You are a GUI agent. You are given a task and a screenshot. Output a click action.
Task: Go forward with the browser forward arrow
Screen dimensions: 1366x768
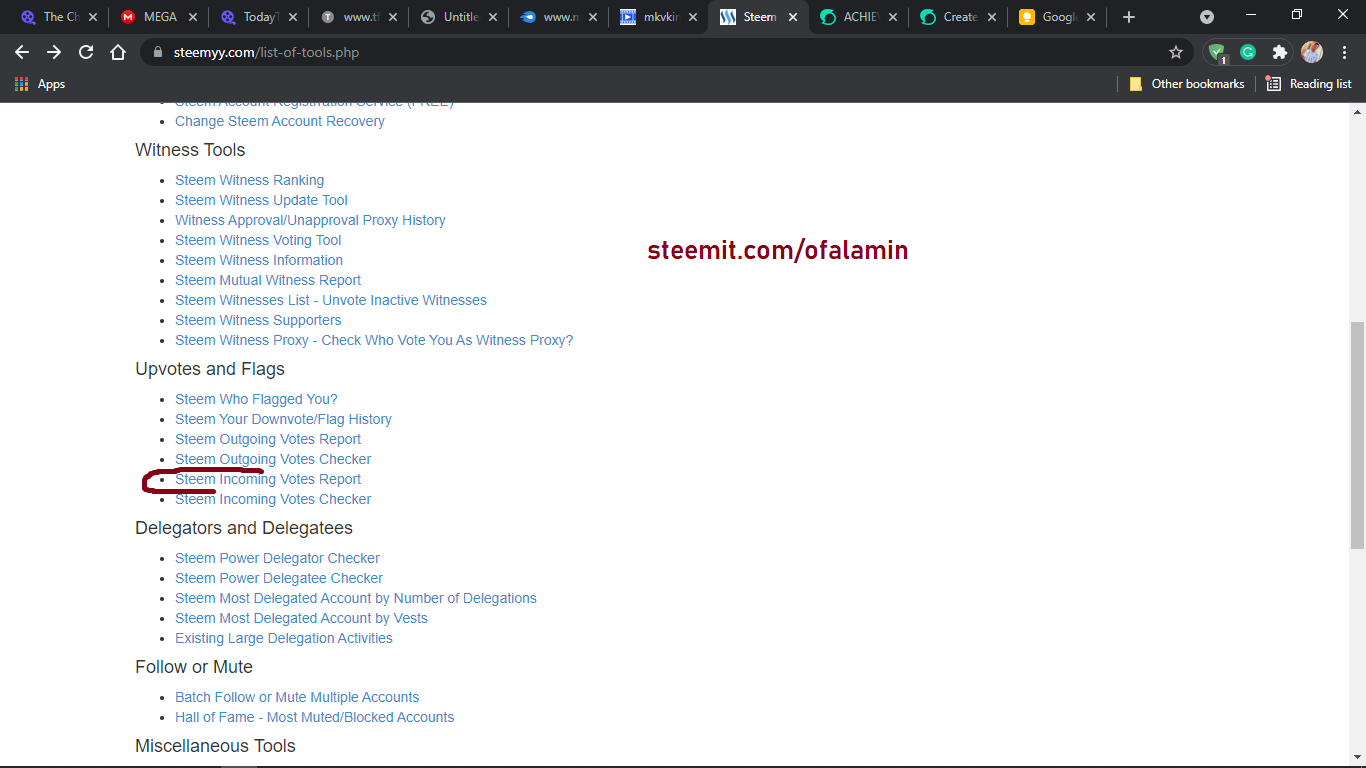[x=54, y=52]
